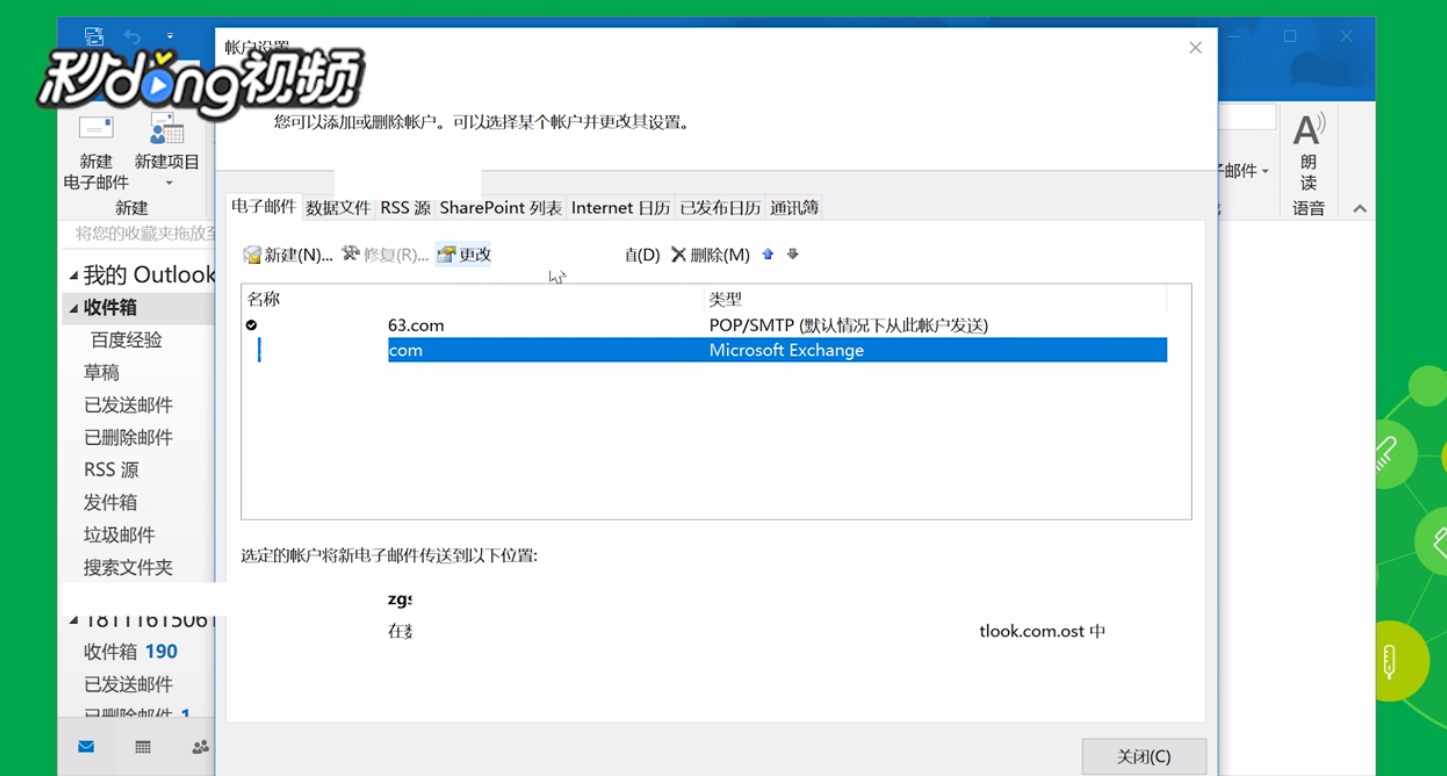Open the Drafts (草稿) folder
Image resolution: width=1447 pixels, height=776 pixels.
coord(101,373)
